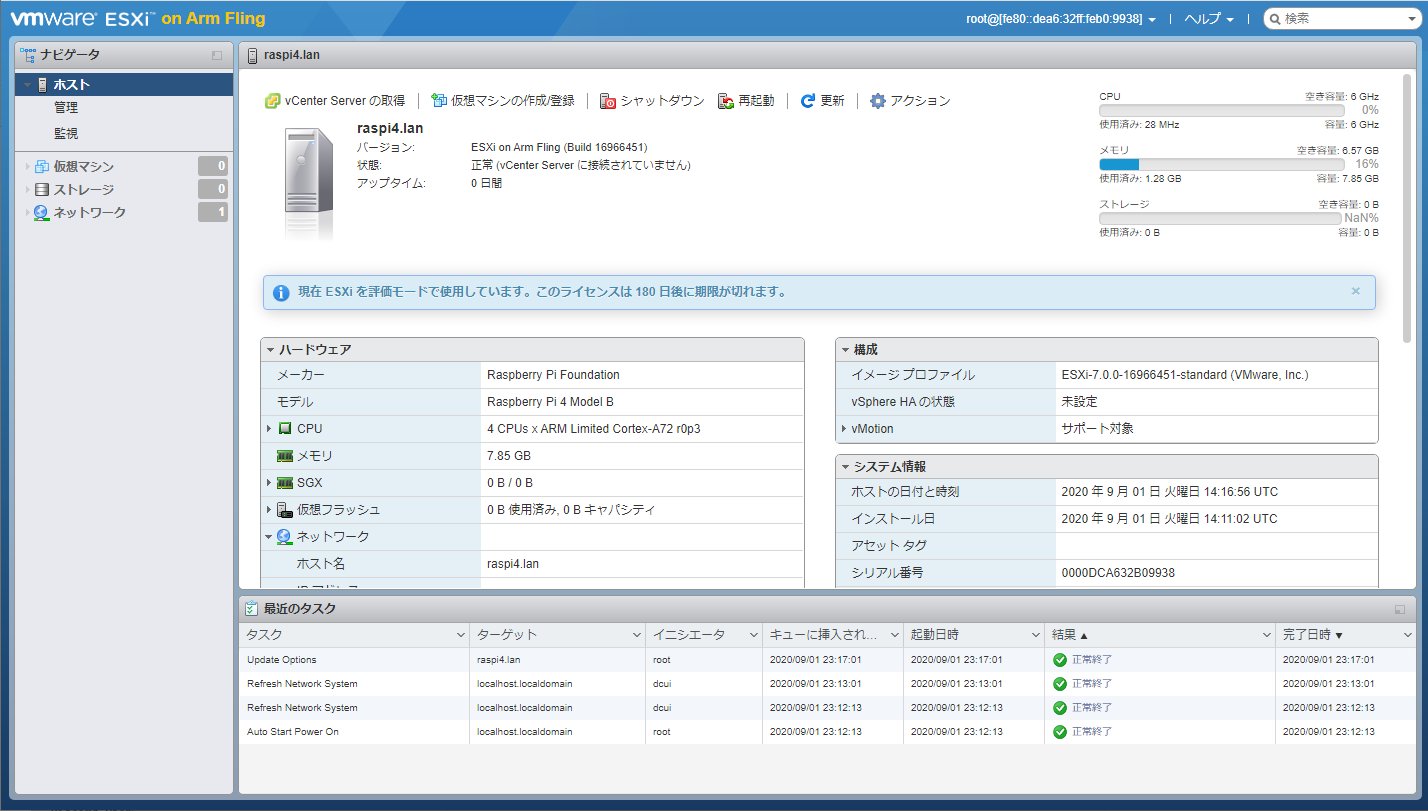
Task: Click the network globe icon in navigator
Action: 41,213
